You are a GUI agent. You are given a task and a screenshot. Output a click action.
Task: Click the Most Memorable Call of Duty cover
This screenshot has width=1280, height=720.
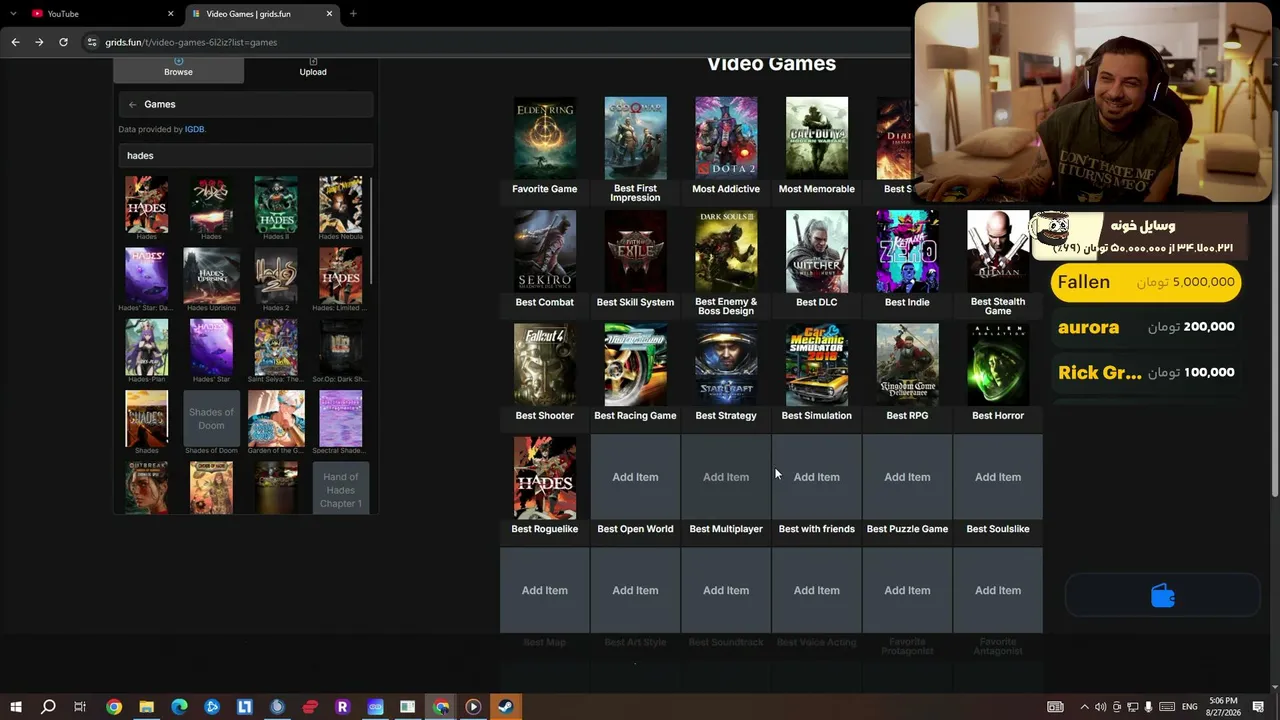(x=817, y=137)
